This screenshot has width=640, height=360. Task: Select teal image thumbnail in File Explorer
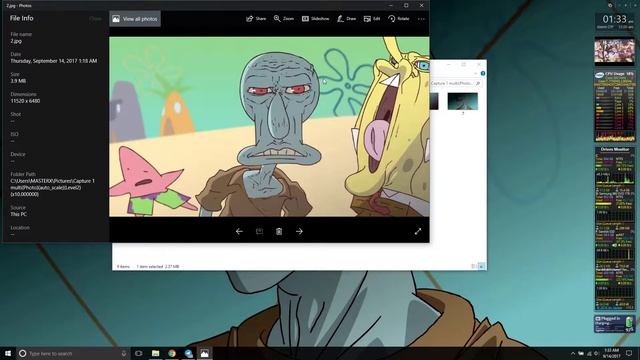[462, 101]
